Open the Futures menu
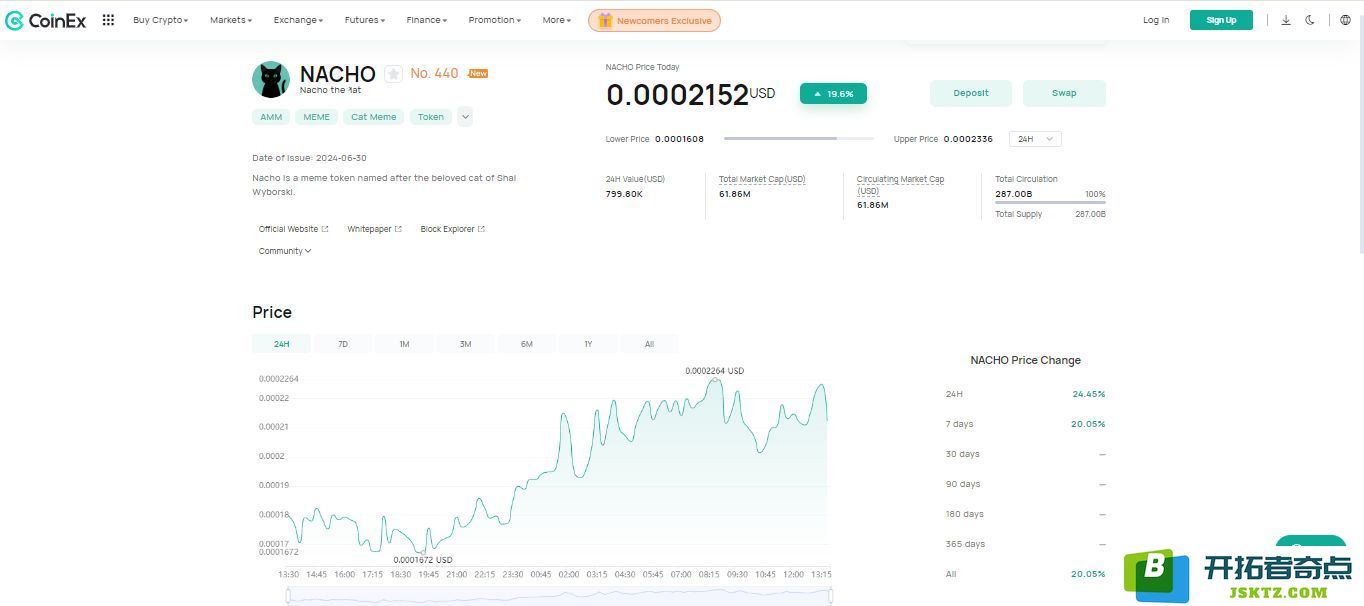The width and height of the screenshot is (1364, 606). pos(365,20)
